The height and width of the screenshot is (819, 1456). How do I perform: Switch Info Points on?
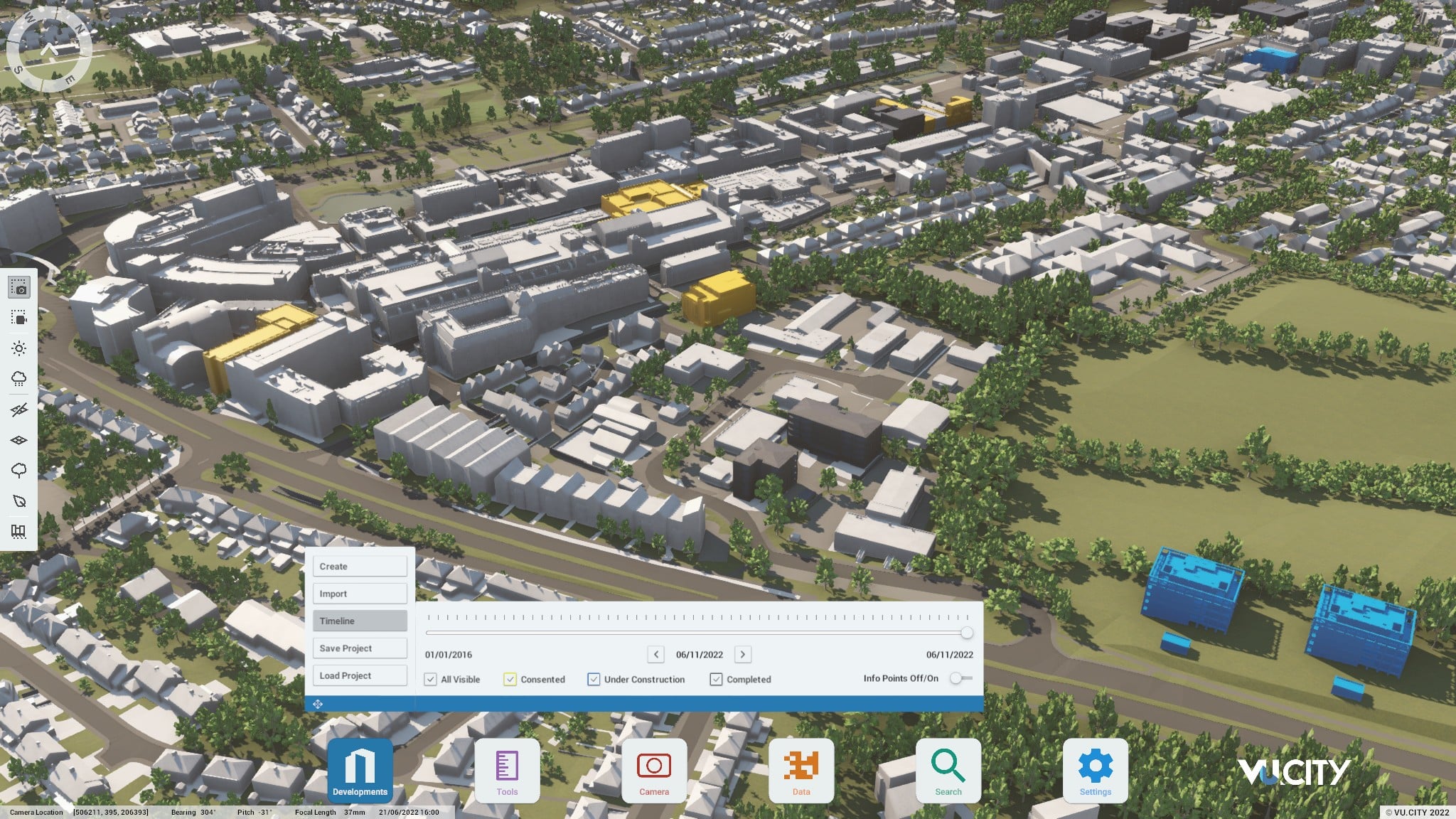pyautogui.click(x=960, y=678)
